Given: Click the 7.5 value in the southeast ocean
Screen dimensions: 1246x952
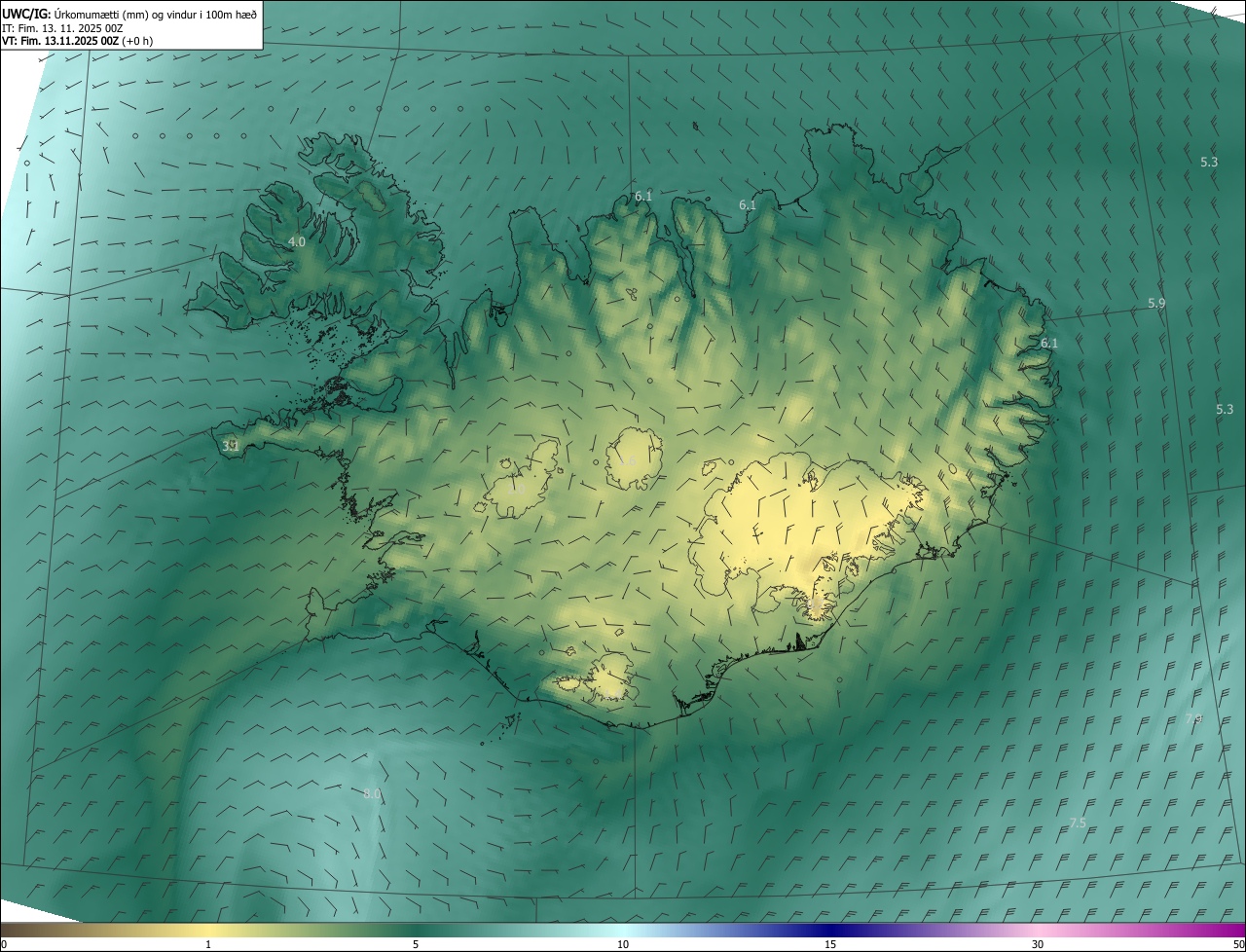Looking at the screenshot, I should coord(1078,824).
